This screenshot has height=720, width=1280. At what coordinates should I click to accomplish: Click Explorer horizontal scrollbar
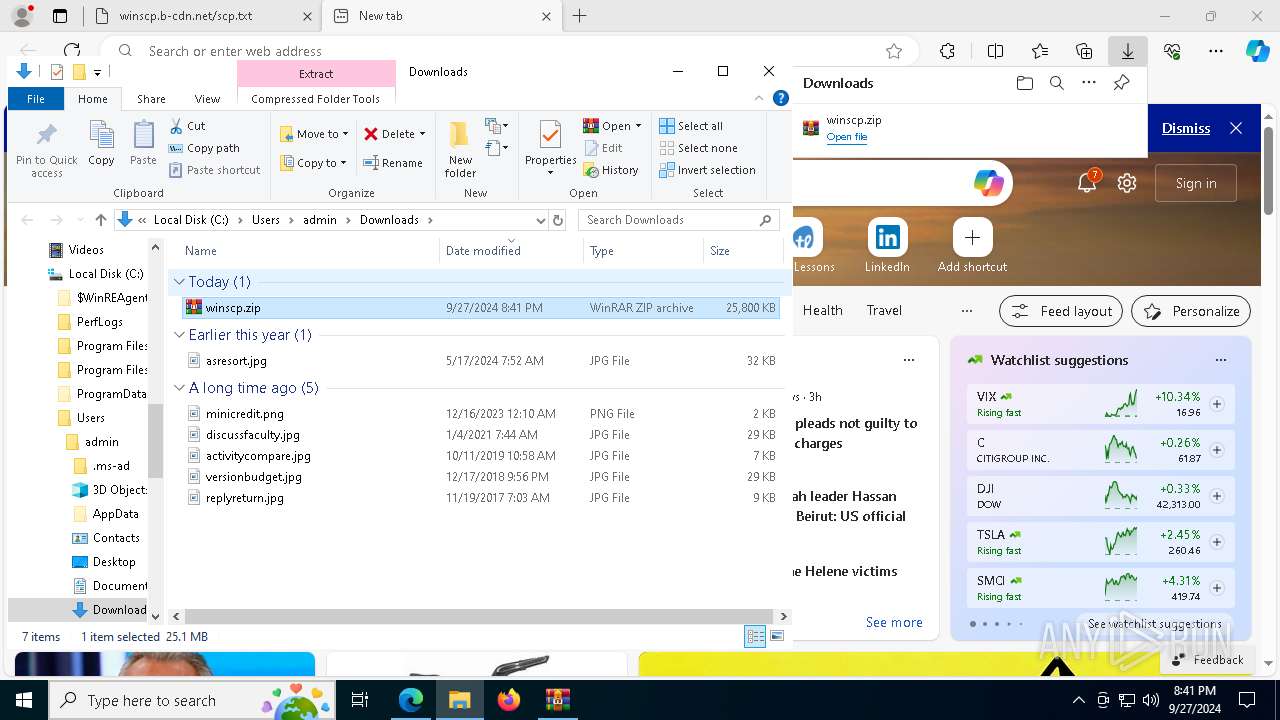point(477,617)
